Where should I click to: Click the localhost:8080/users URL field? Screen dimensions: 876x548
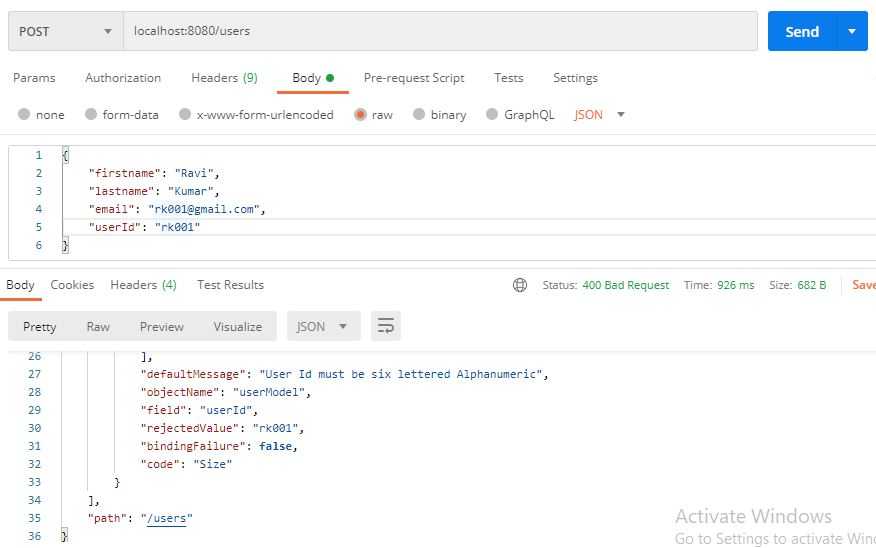click(x=440, y=31)
